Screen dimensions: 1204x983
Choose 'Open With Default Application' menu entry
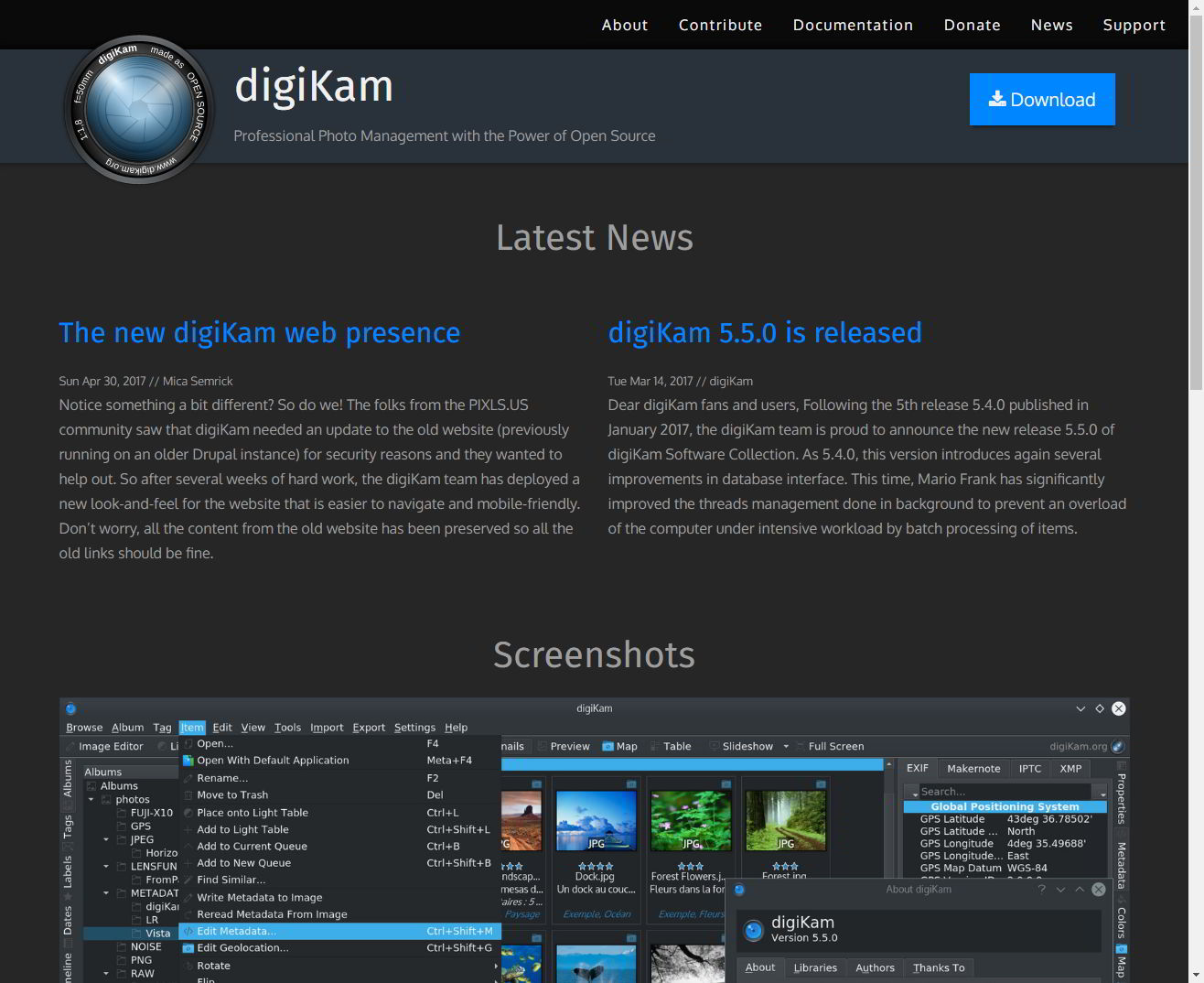[x=340, y=761]
